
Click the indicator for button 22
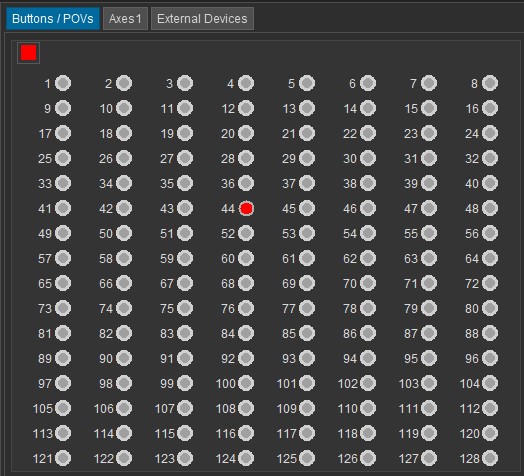[368, 133]
